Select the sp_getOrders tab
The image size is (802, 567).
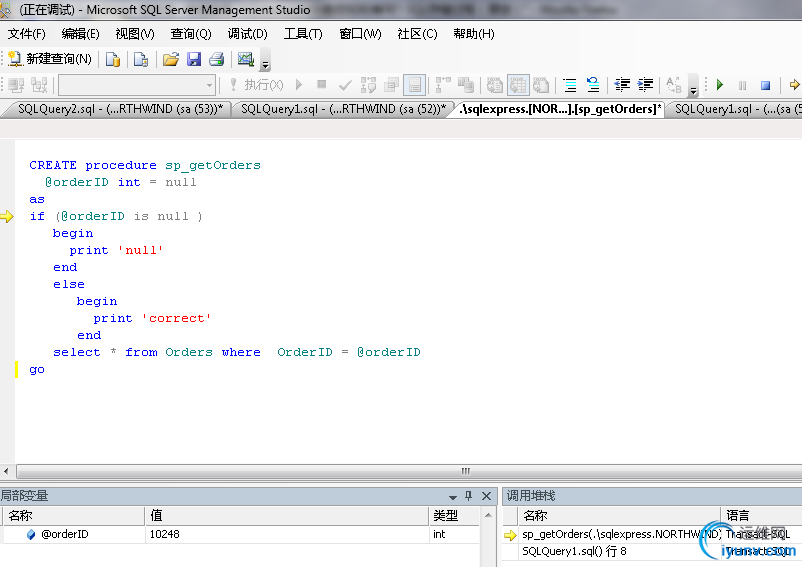pyautogui.click(x=560, y=109)
